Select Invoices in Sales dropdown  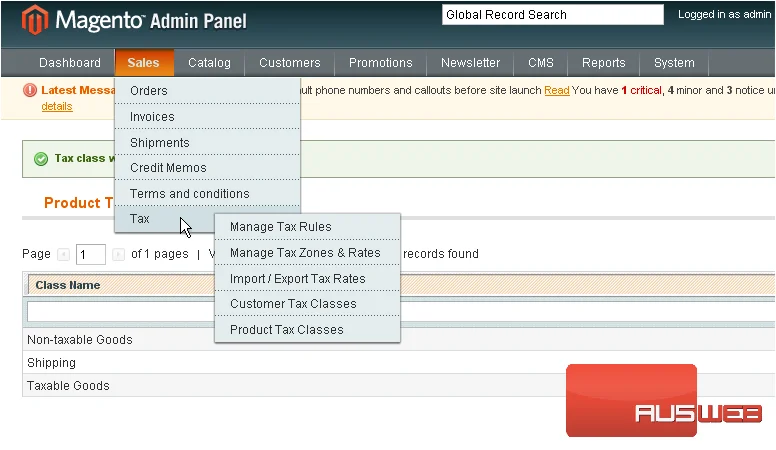[207, 117]
